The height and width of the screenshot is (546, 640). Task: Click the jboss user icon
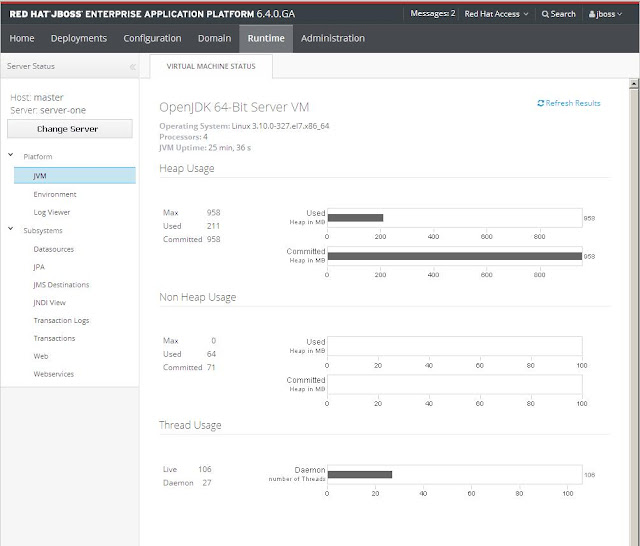coord(591,14)
